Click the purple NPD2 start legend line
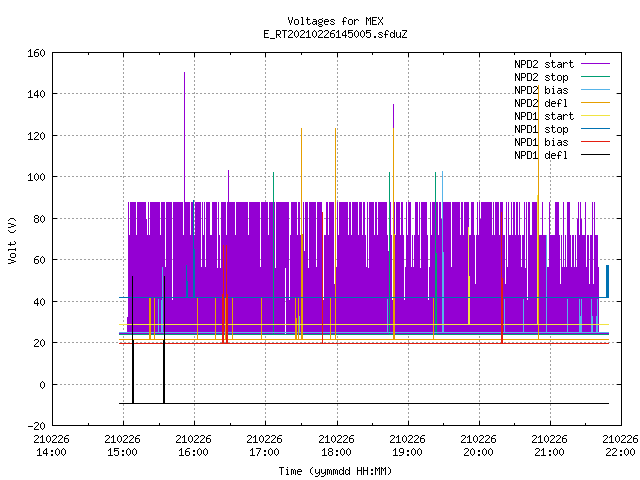 pyautogui.click(x=595, y=64)
